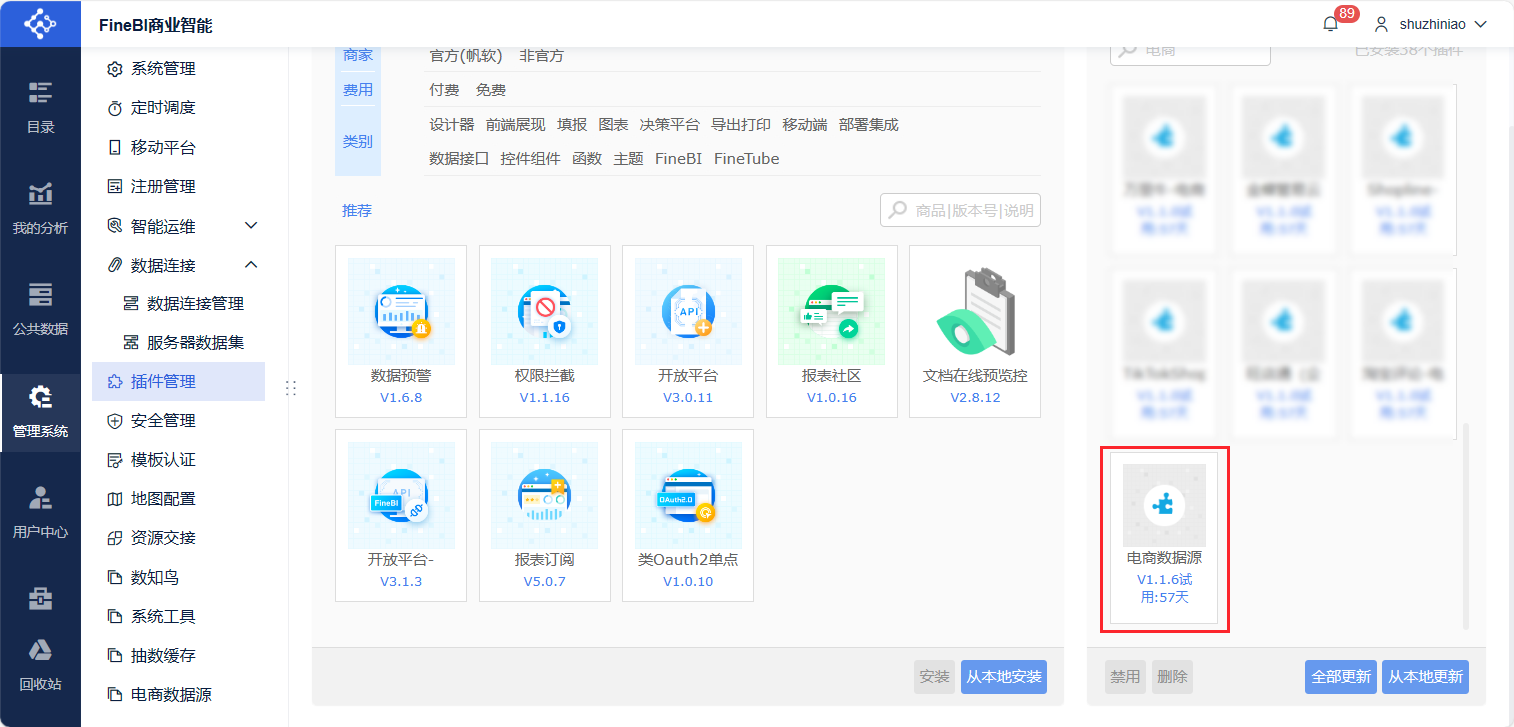The image size is (1514, 727).
Task: Choose the 报表订阅 plugin card
Action: (544, 515)
